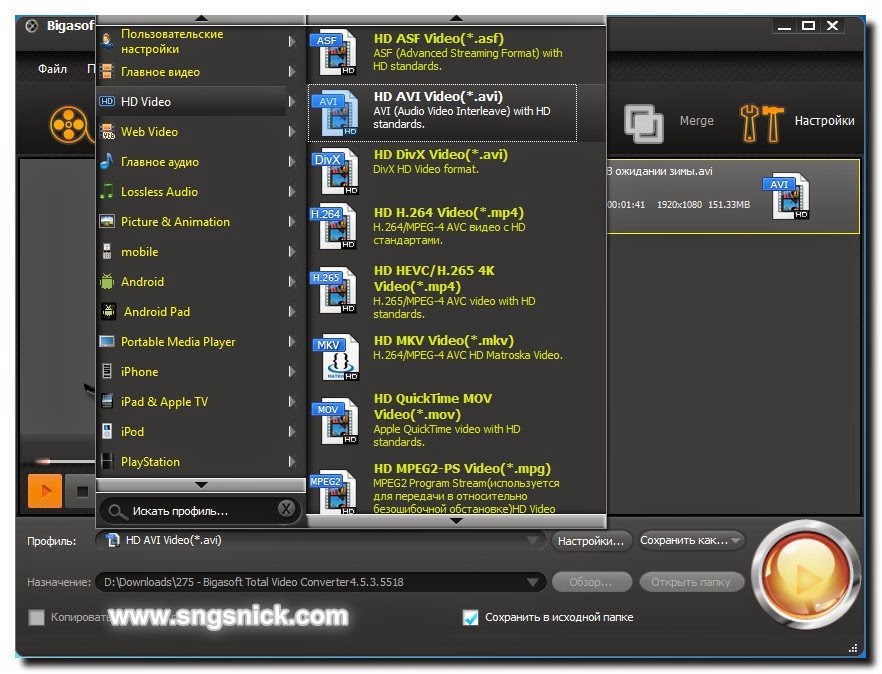Click the search magnifier icon in profile search
This screenshot has height=674, width=882.
click(x=118, y=512)
